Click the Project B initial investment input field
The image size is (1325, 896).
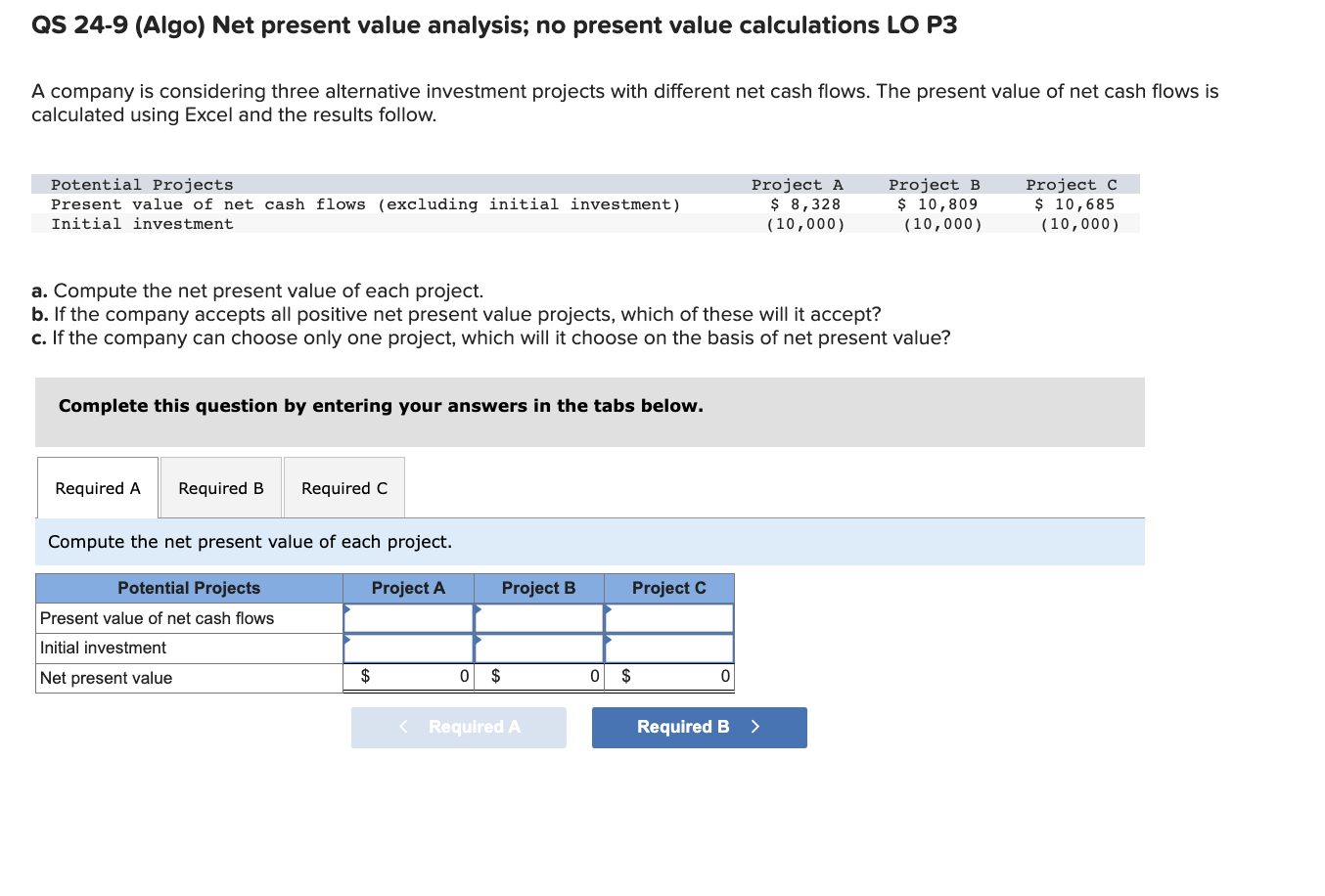tap(539, 648)
